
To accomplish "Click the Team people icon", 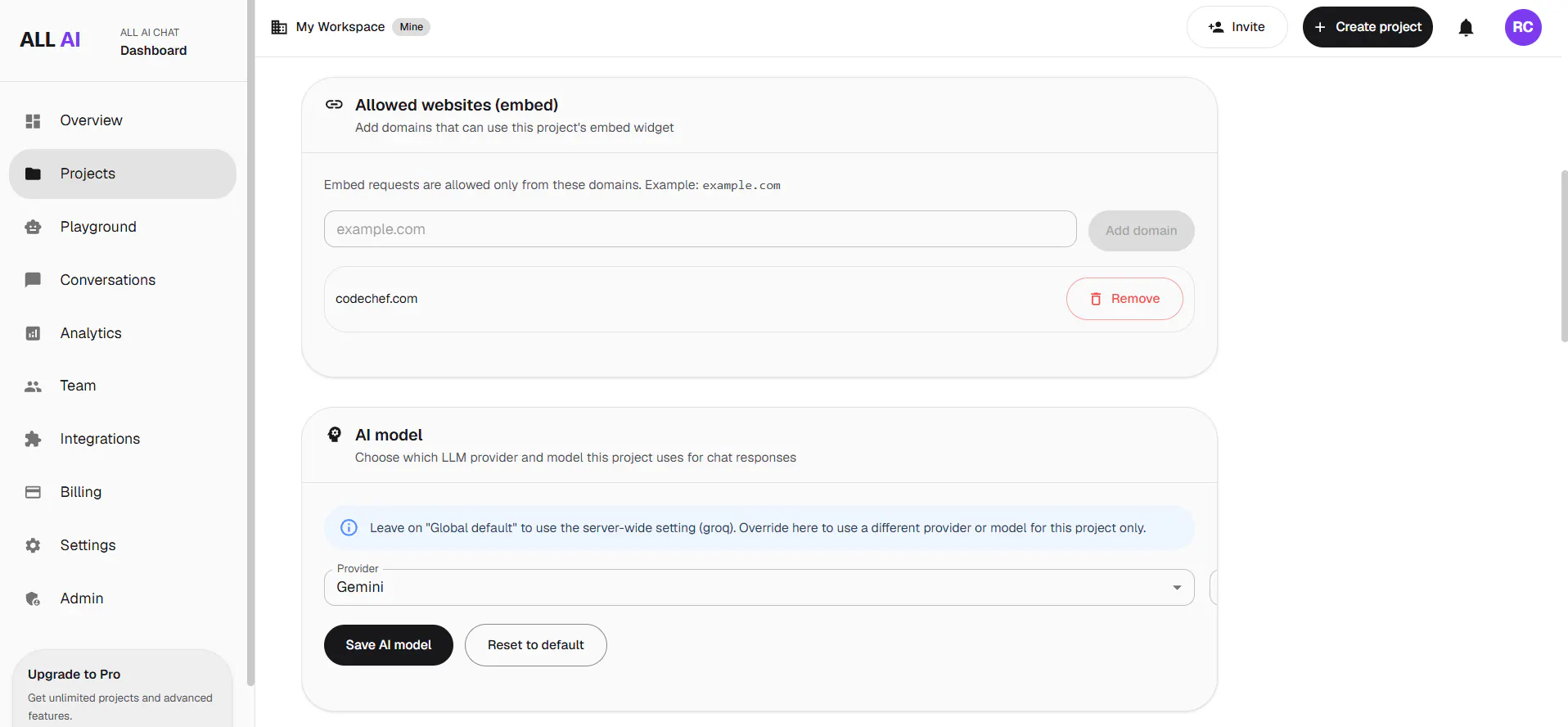I will click(x=33, y=386).
